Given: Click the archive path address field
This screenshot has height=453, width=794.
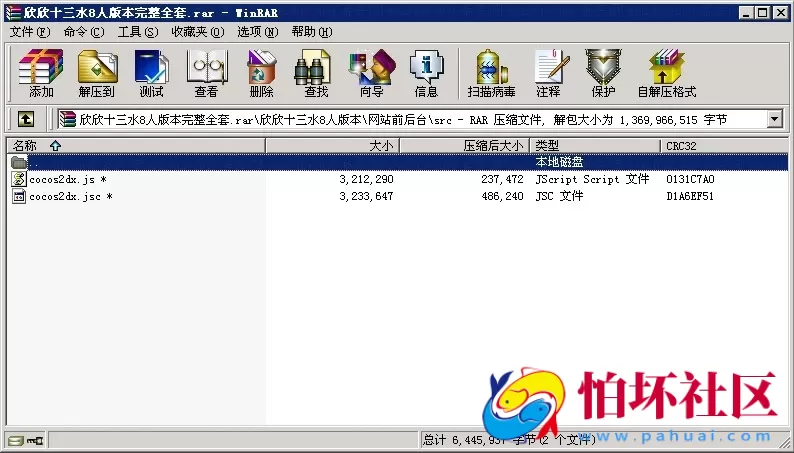Looking at the screenshot, I should click(411, 120).
